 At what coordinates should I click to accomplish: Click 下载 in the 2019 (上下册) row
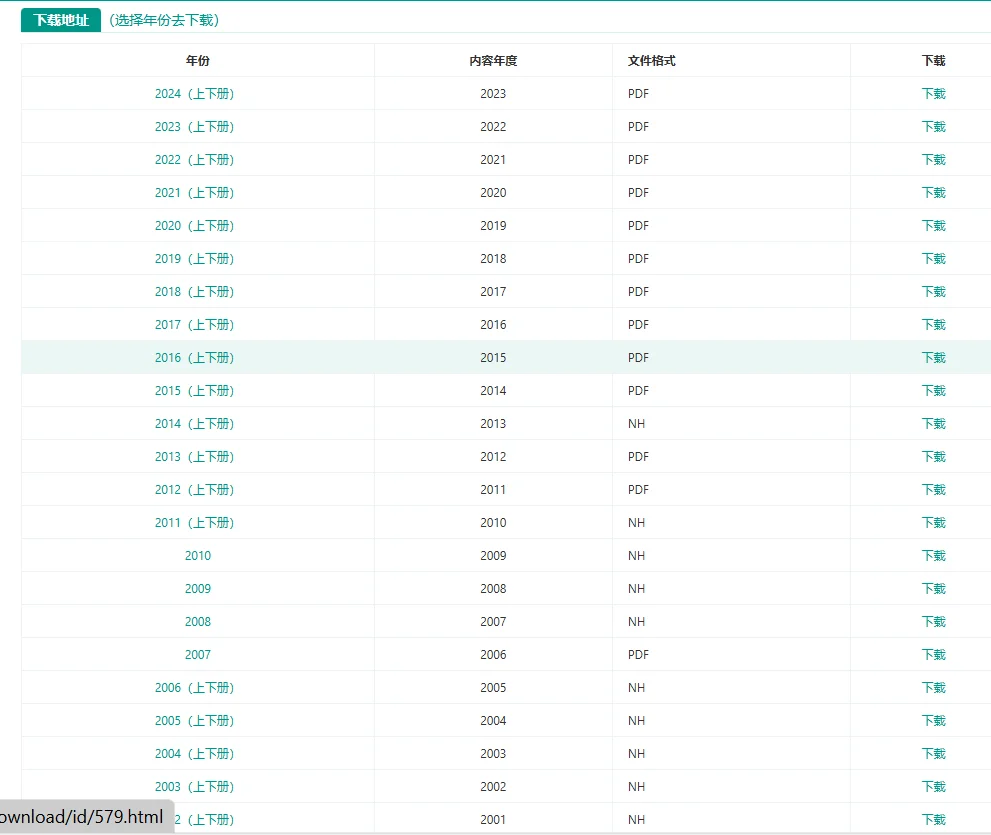tap(933, 259)
